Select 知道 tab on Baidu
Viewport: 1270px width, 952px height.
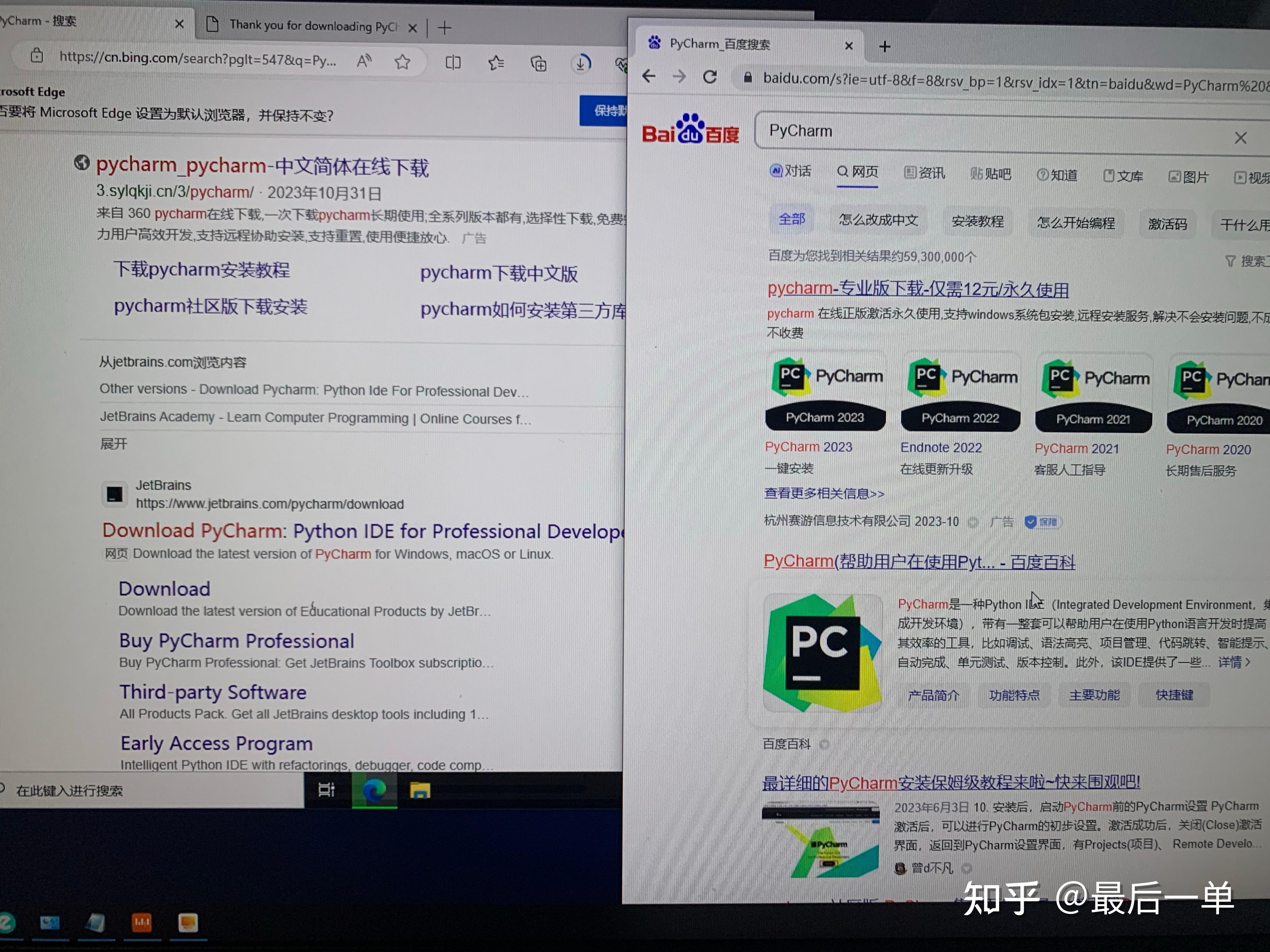pos(1057,175)
